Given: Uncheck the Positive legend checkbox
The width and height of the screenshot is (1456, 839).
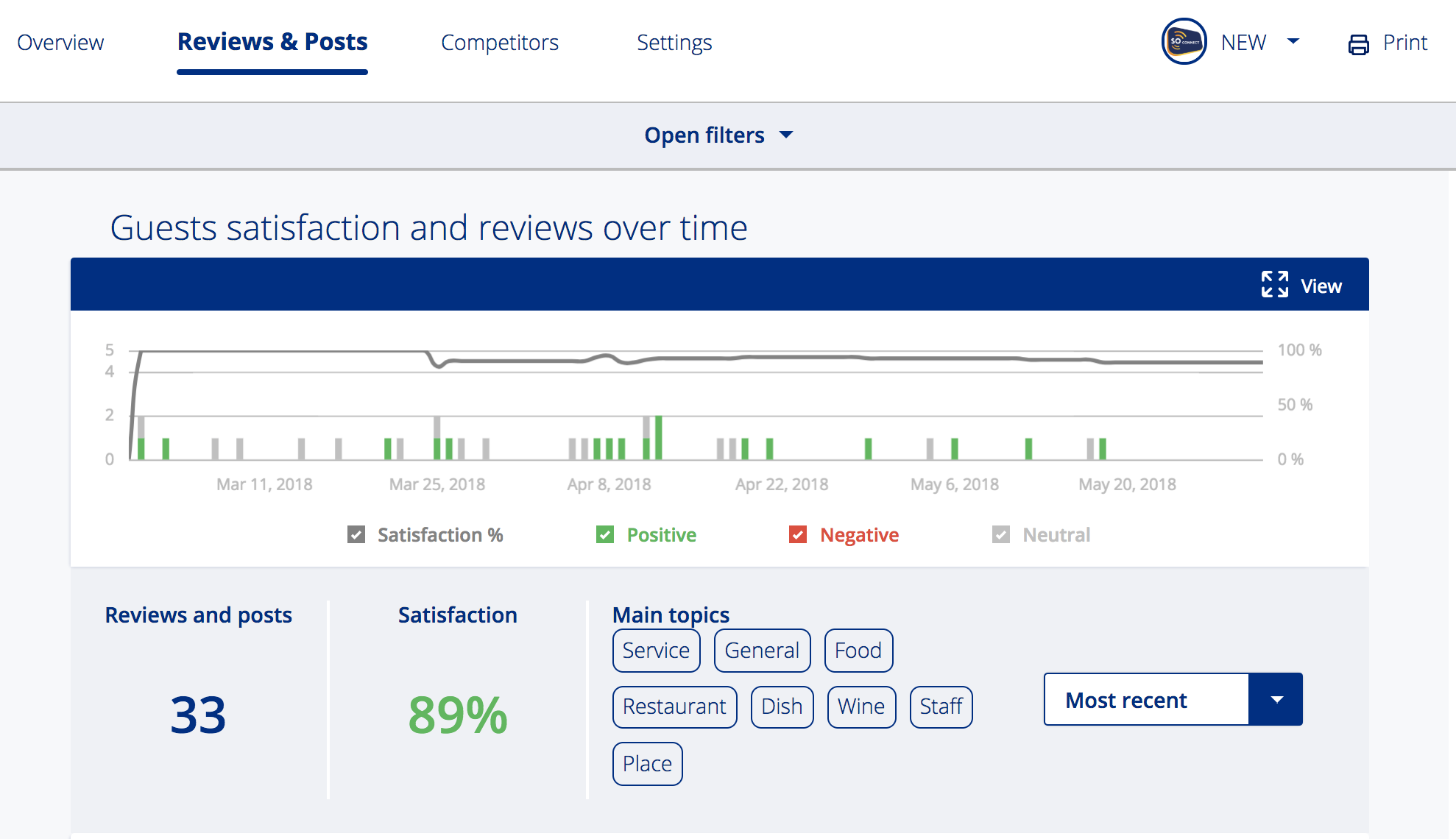Looking at the screenshot, I should pos(605,534).
